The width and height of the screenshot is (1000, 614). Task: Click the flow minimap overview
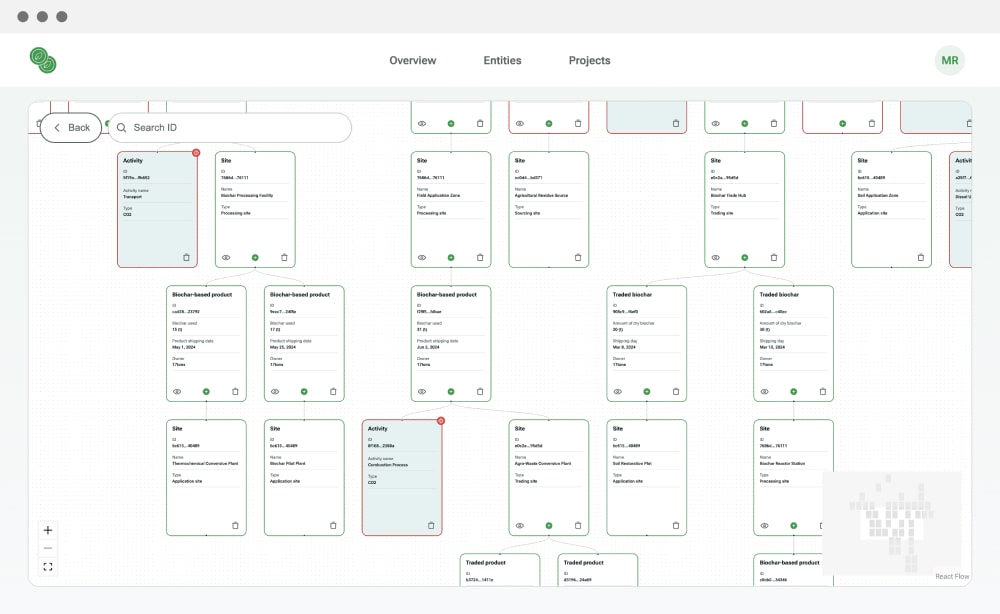(x=892, y=522)
